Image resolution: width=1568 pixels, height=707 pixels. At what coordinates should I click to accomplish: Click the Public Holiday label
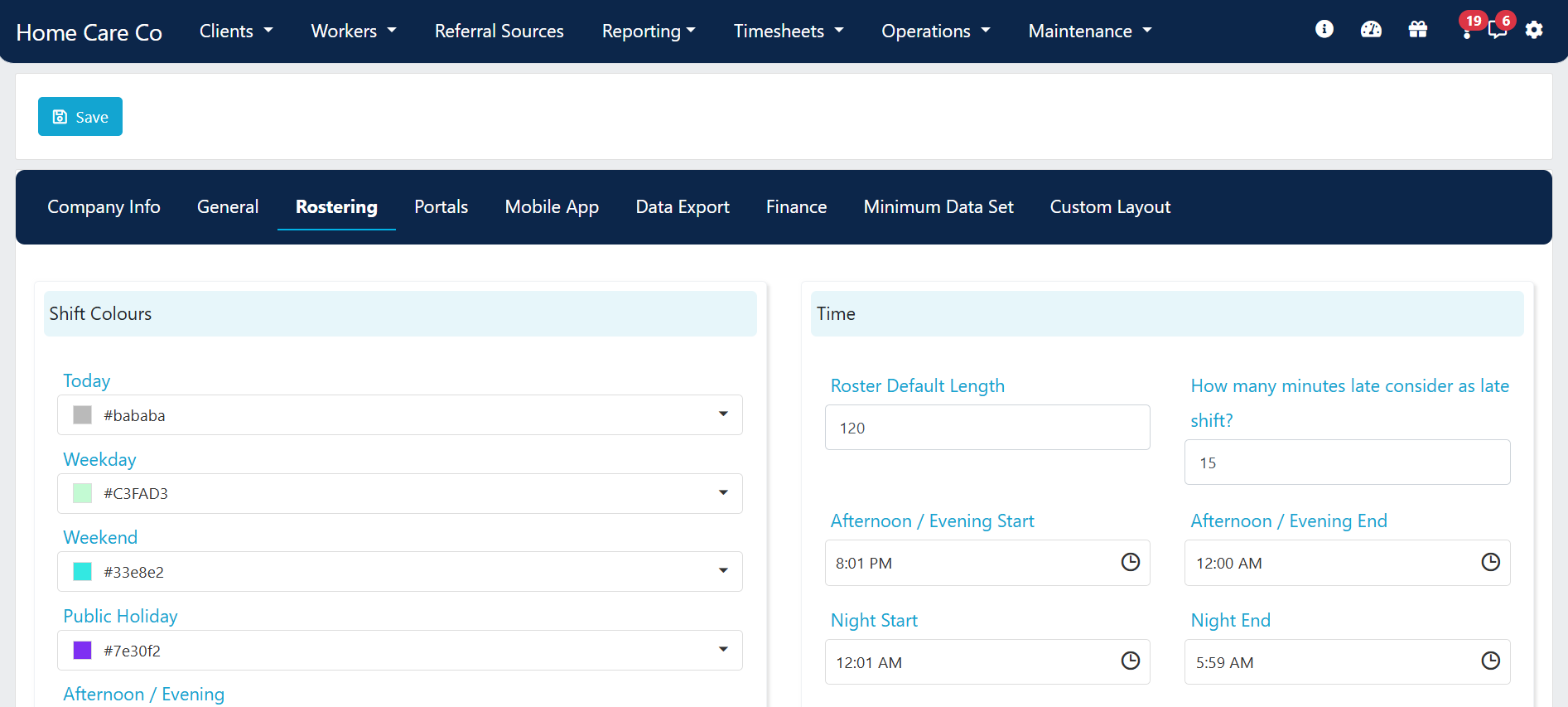coord(120,616)
